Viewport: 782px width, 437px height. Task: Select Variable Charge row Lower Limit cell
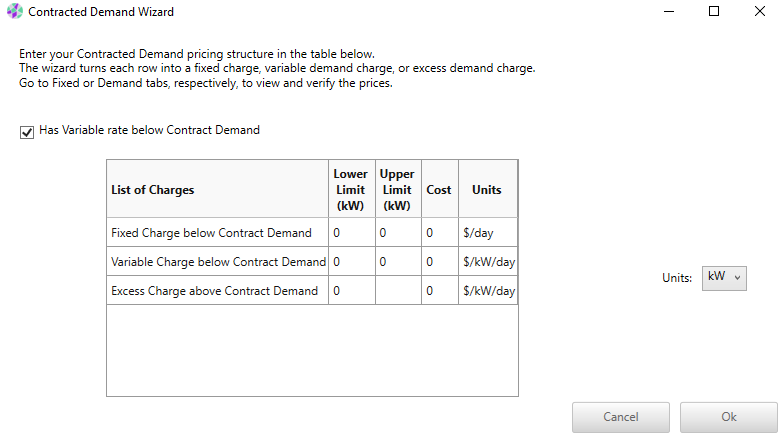click(351, 262)
